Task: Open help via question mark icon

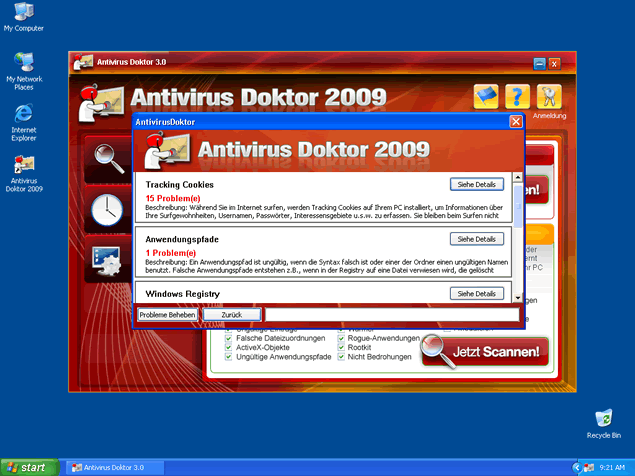Action: [516, 96]
